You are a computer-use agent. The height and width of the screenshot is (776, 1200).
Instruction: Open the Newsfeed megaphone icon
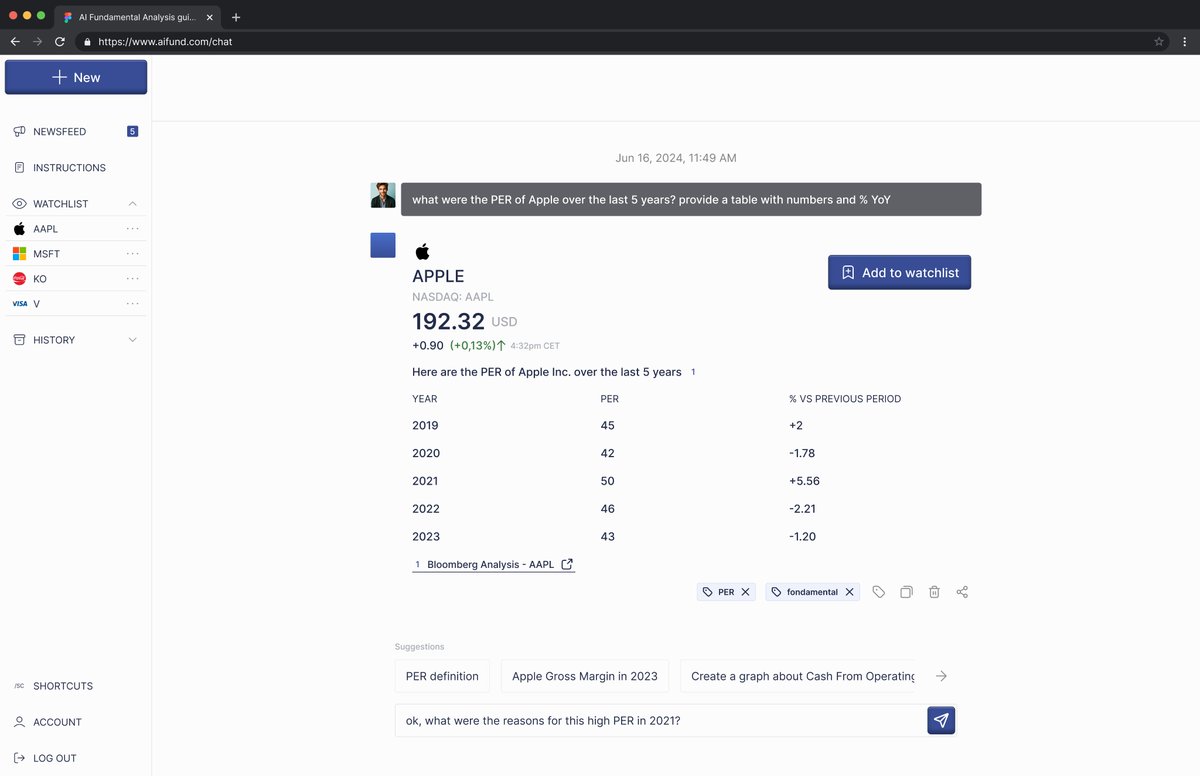coord(19,132)
